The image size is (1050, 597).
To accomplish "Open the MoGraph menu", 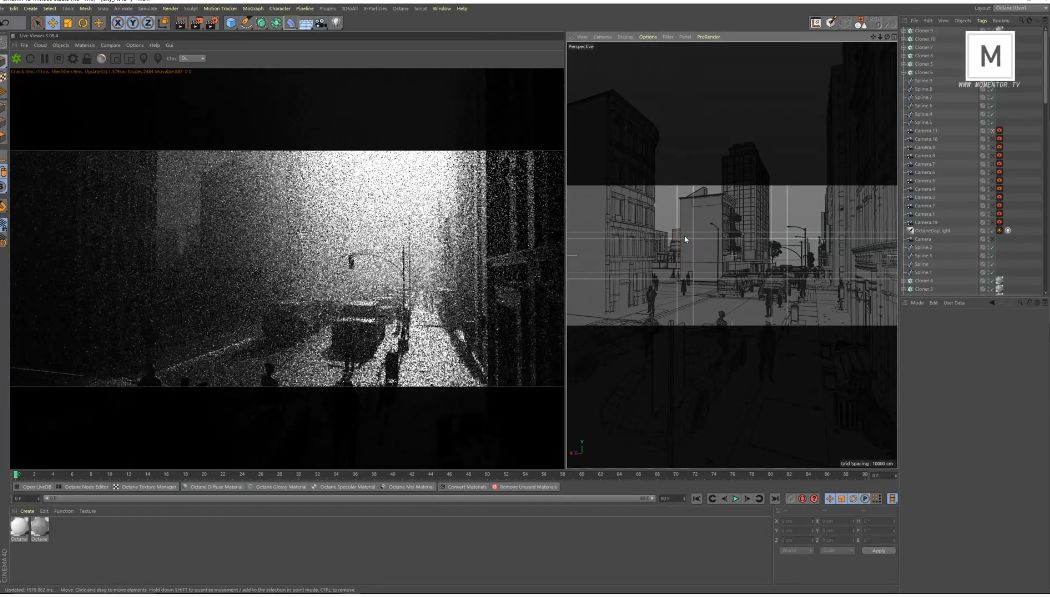I will [x=253, y=8].
